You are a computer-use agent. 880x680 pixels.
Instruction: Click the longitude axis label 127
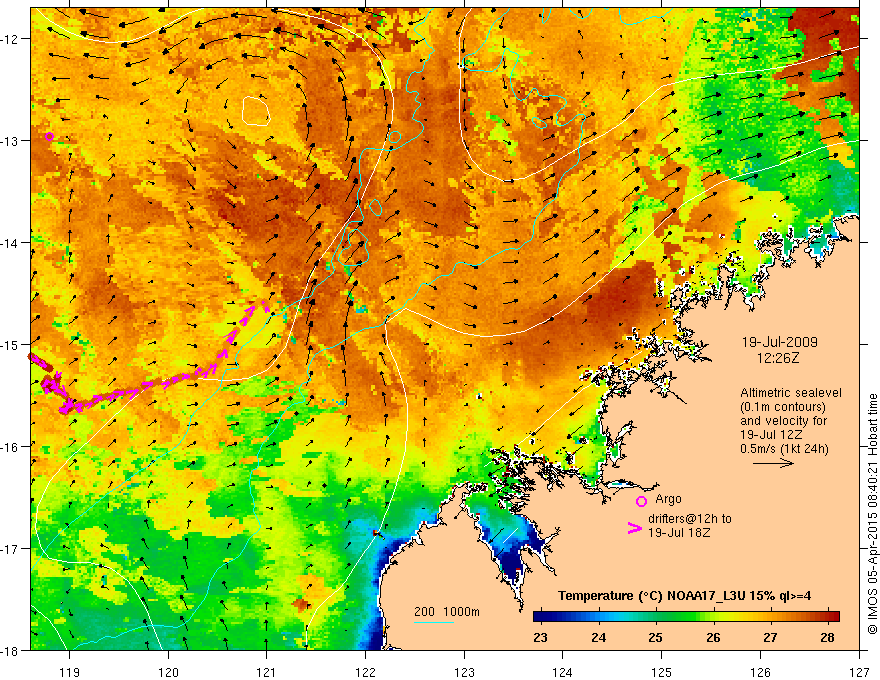click(x=859, y=673)
